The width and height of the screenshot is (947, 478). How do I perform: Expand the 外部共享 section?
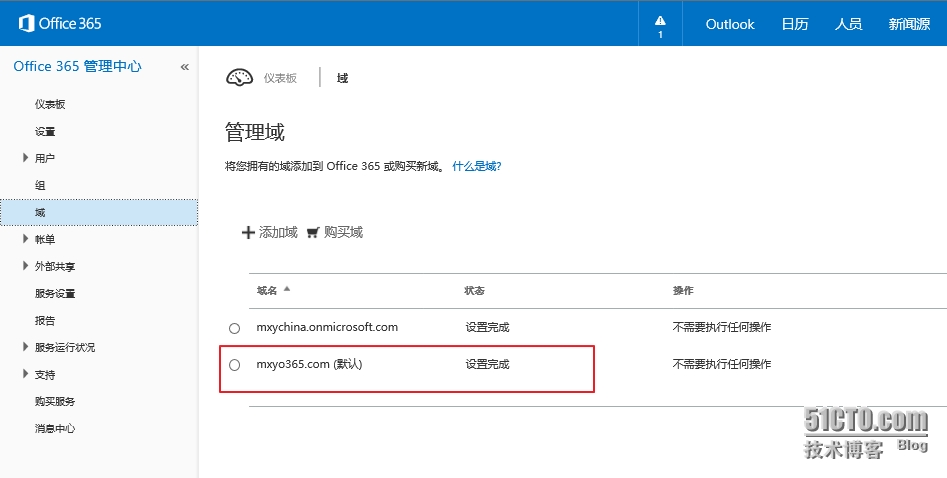pyautogui.click(x=25, y=266)
